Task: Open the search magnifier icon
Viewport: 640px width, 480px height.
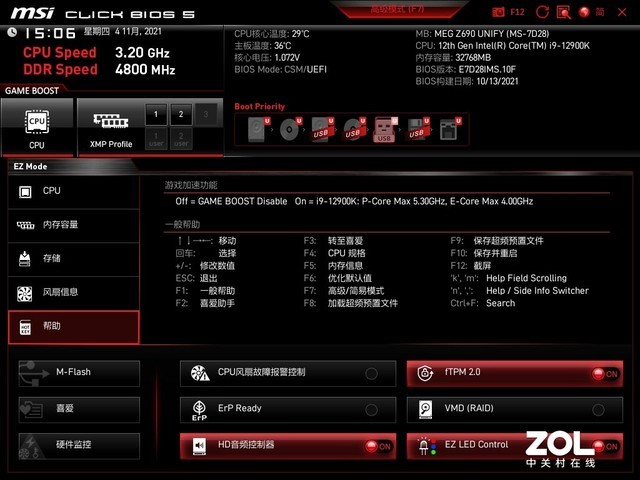Action: (564, 12)
